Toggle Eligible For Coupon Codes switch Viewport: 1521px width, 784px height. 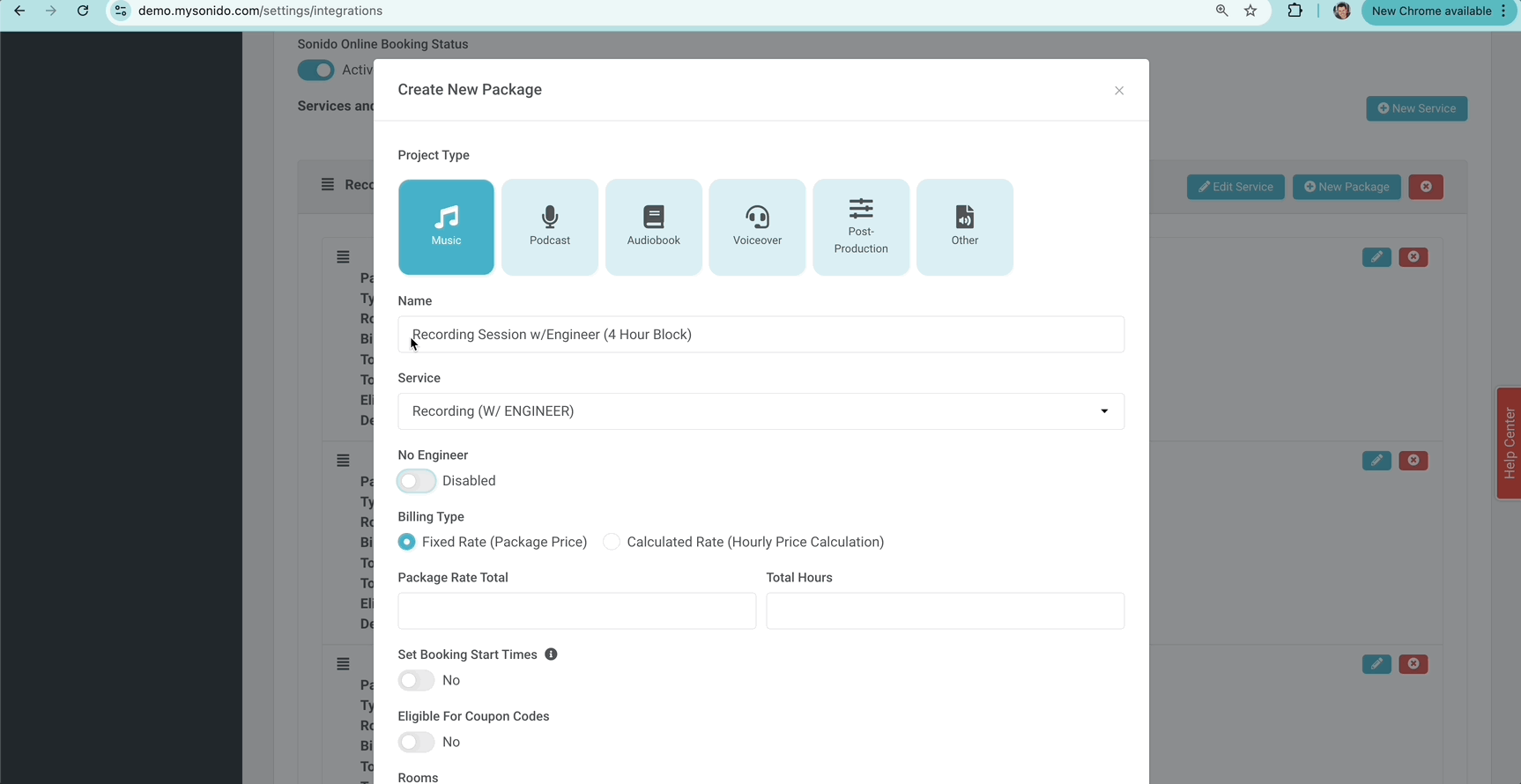point(416,742)
